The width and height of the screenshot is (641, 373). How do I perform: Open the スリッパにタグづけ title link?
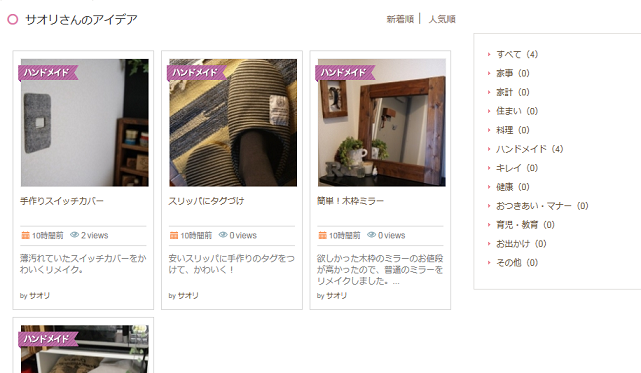click(206, 201)
